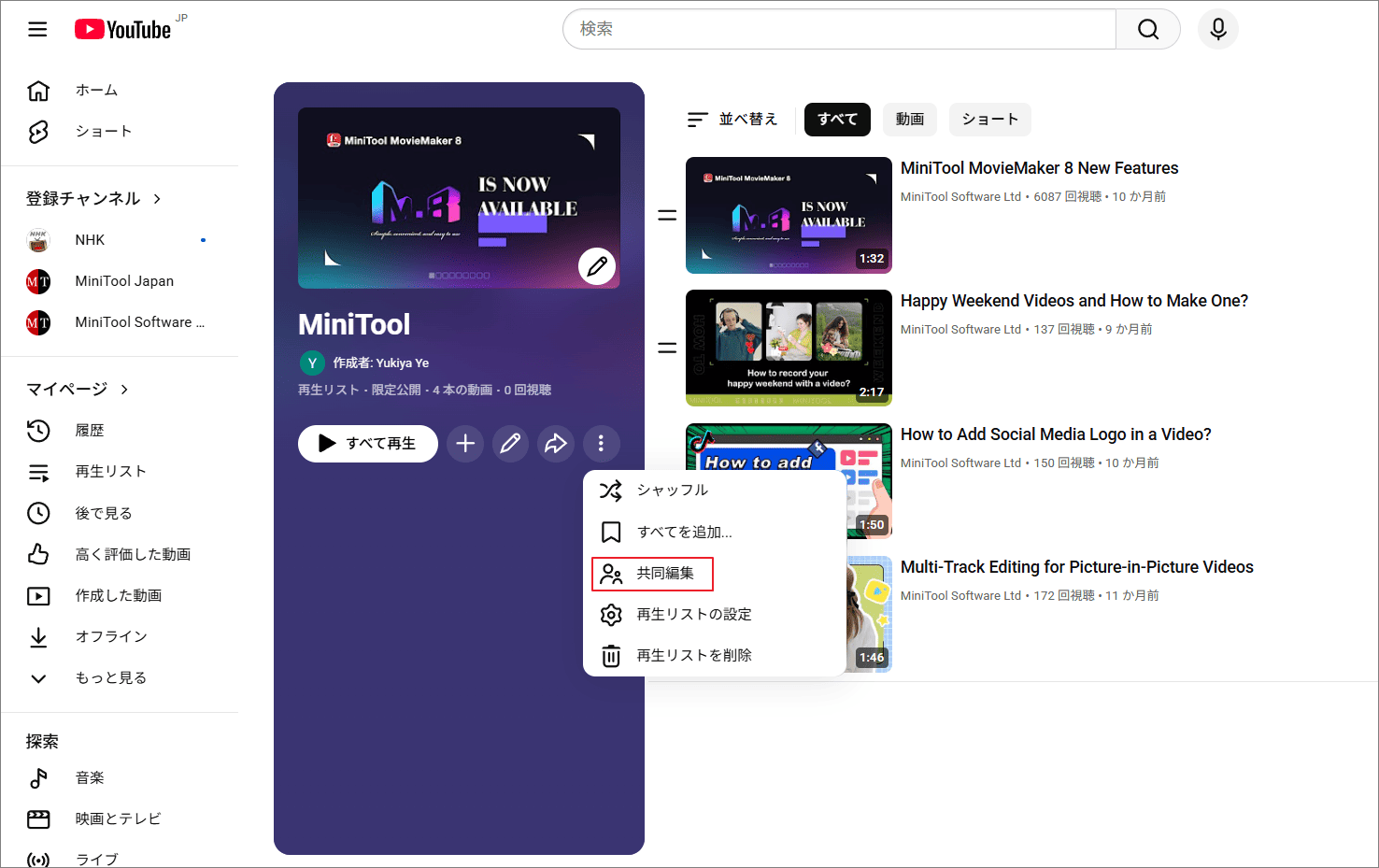Click channel name under Multi-Track Editing video

click(x=960, y=596)
